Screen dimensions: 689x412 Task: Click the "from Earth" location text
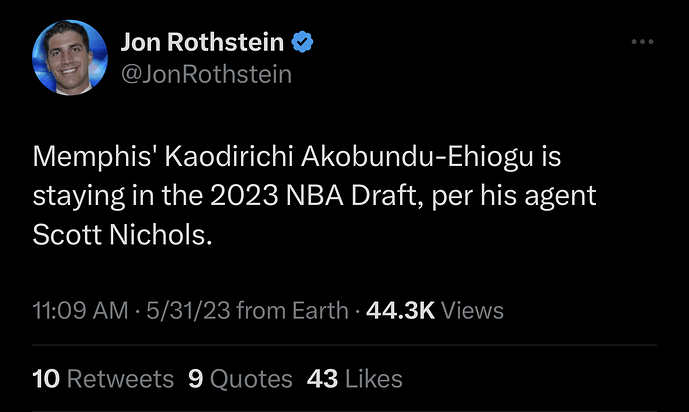click(293, 311)
